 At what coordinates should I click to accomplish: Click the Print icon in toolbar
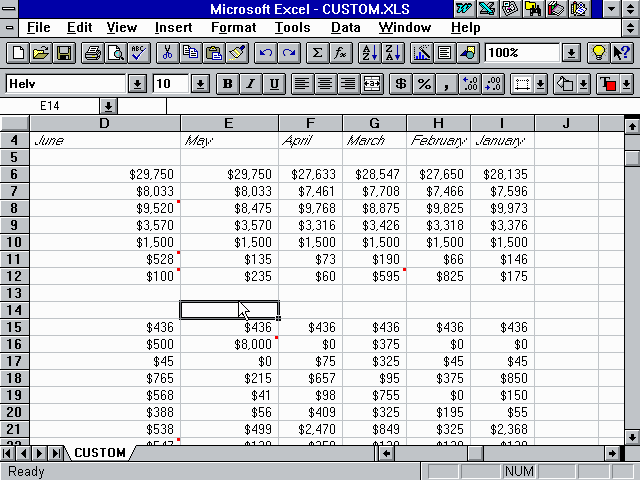pyautogui.click(x=92, y=53)
